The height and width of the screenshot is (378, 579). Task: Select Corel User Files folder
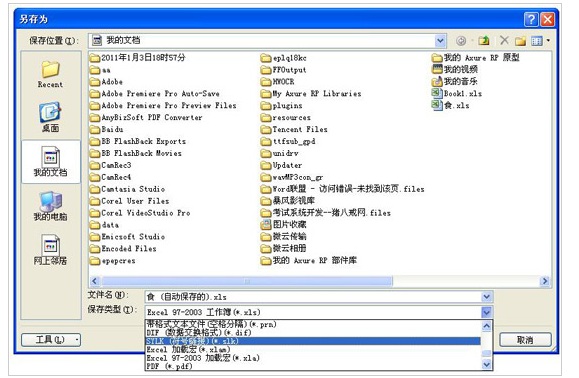[129, 201]
